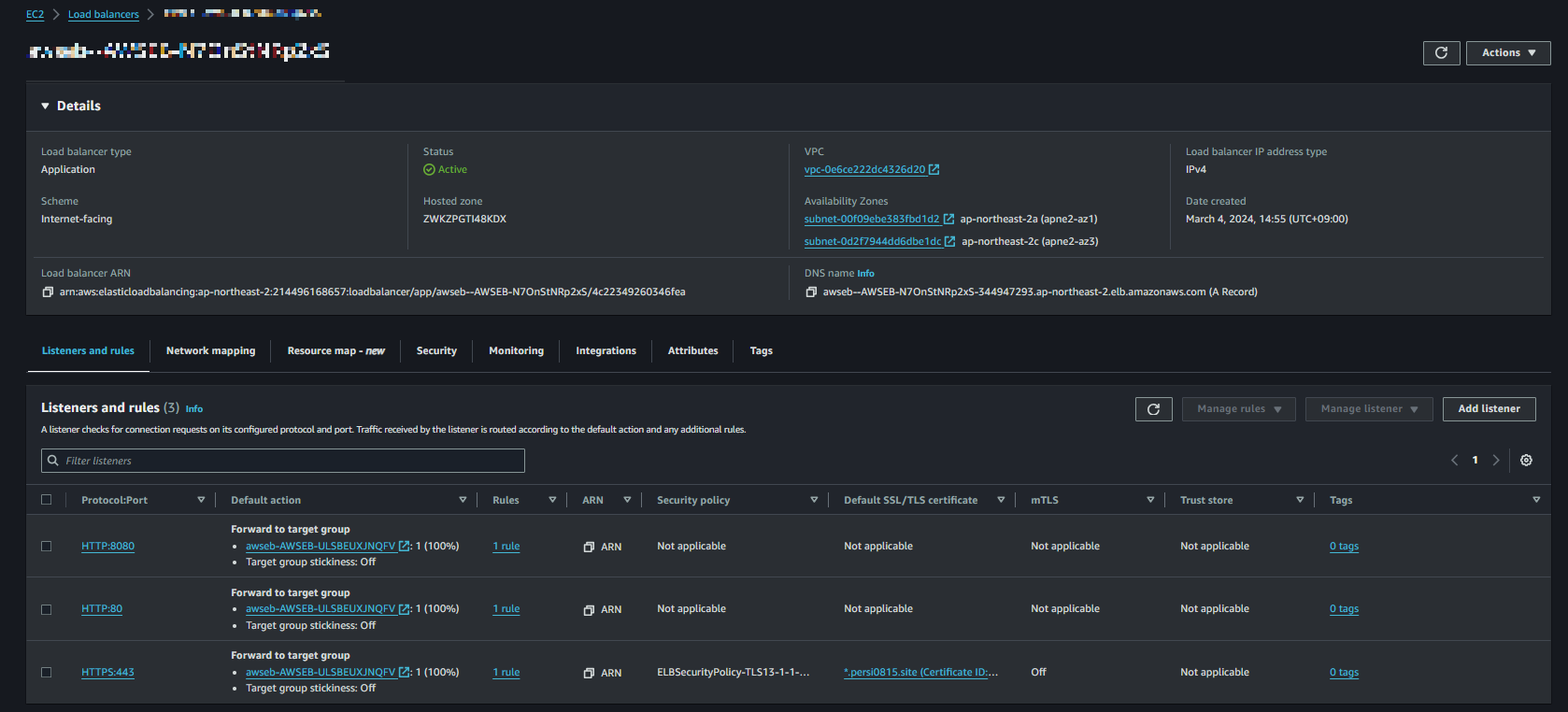Open 1 rule link for HTTP:8080
This screenshot has height=712, width=1568.
coord(506,547)
